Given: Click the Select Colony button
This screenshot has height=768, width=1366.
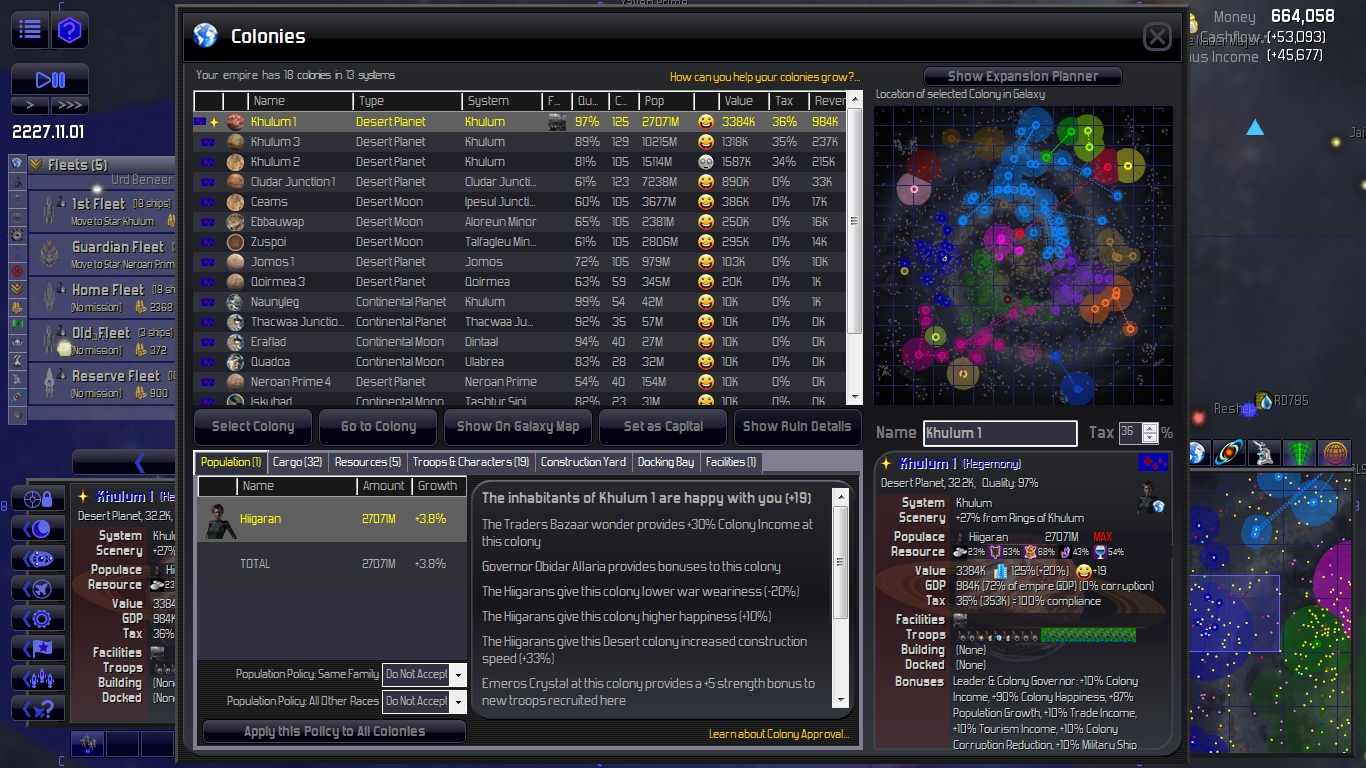Looking at the screenshot, I should pyautogui.click(x=253, y=427).
